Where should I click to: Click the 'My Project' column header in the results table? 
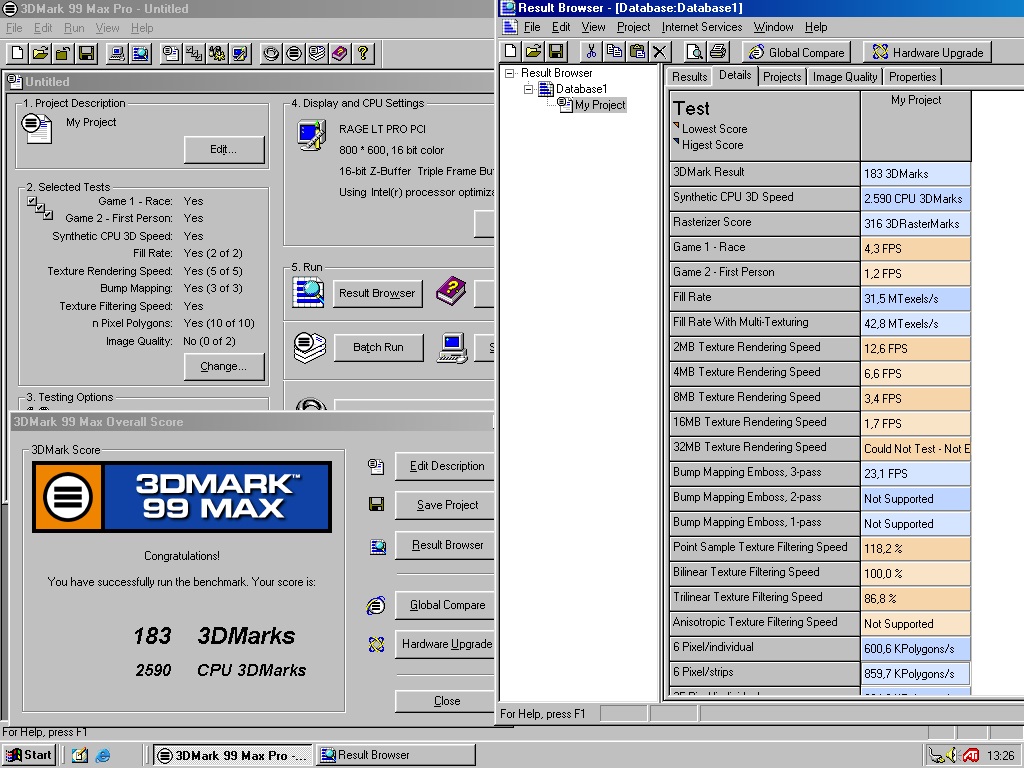tap(916, 125)
